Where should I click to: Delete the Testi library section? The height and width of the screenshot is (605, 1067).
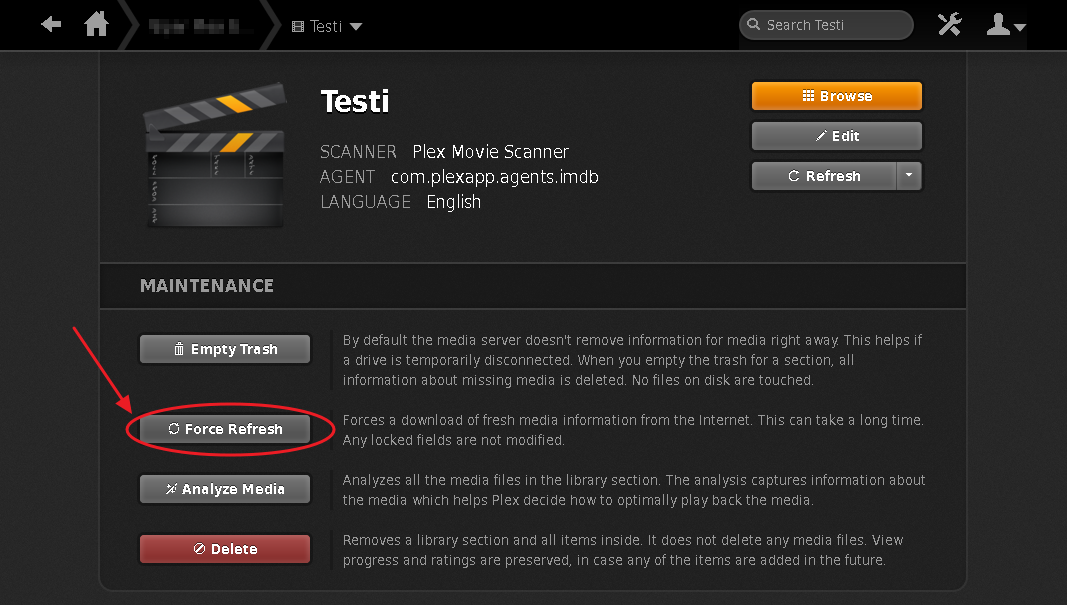click(224, 549)
